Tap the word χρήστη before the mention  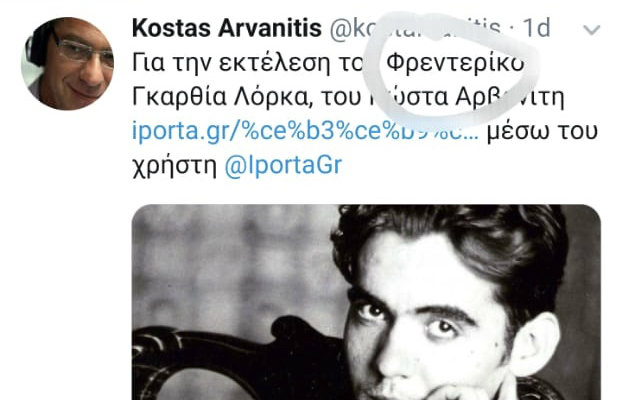tap(174, 166)
